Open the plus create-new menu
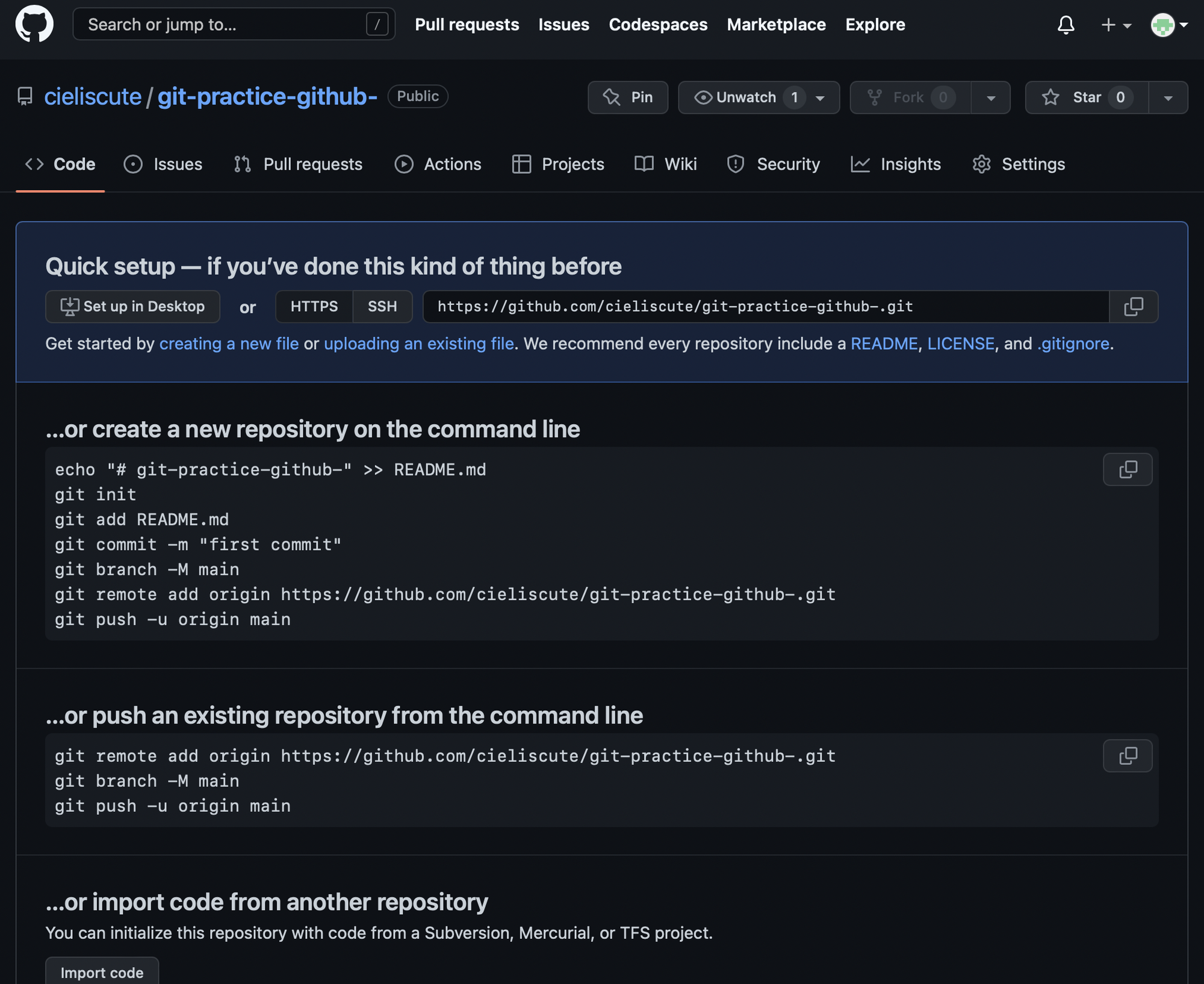The image size is (1204, 984). pos(1116,25)
